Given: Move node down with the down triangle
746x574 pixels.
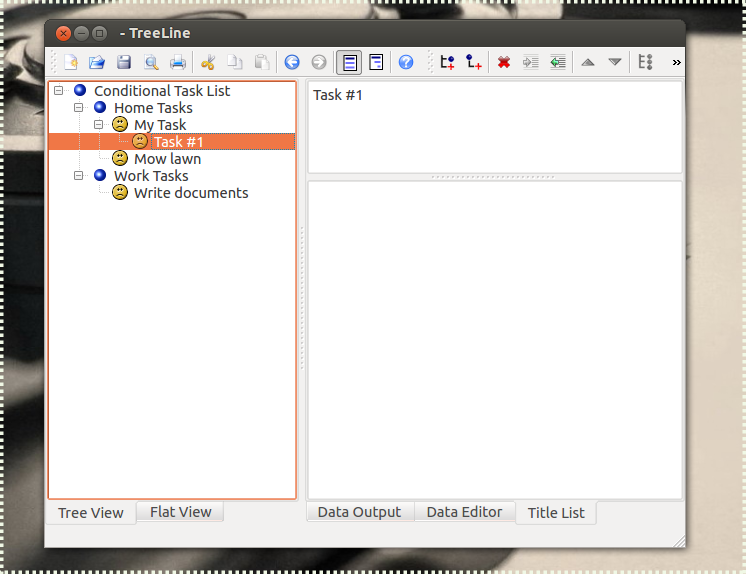Looking at the screenshot, I should [x=615, y=62].
